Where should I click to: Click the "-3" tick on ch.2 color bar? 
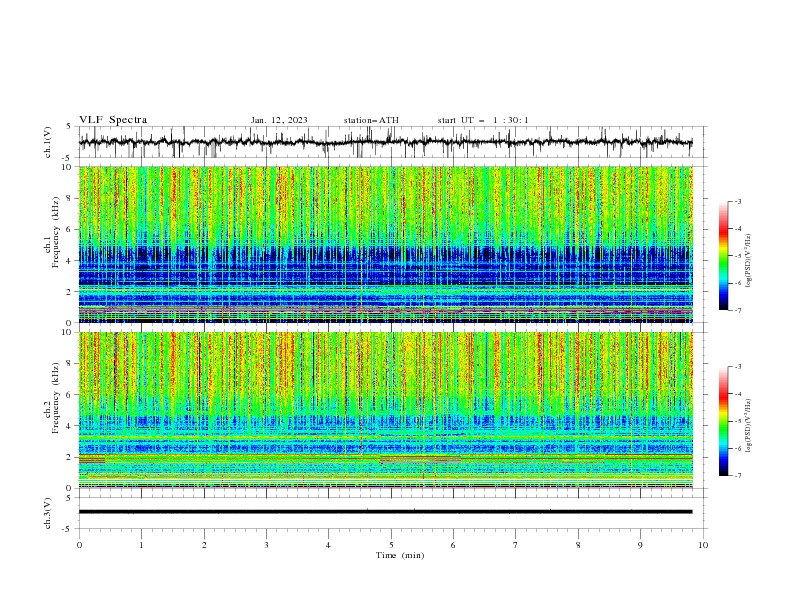(737, 367)
